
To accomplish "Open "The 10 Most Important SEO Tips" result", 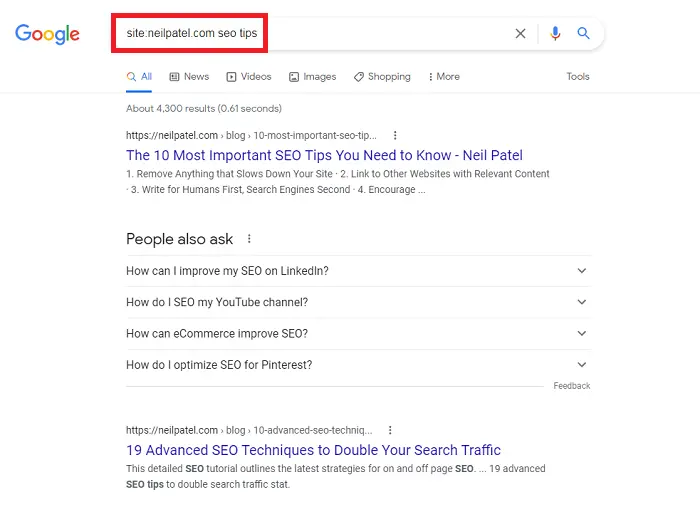I will tap(324, 155).
